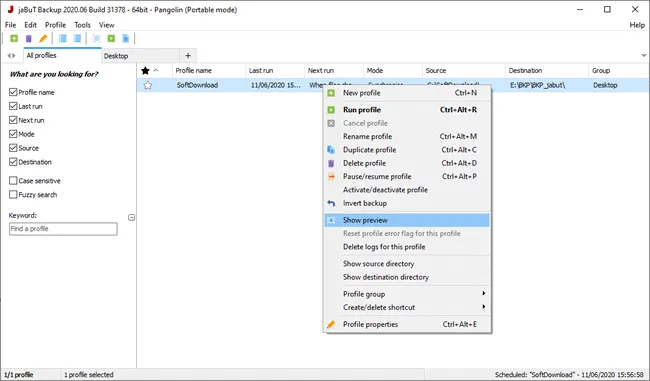Open the Help menu
Image resolution: width=650 pixels, height=381 pixels.
click(x=637, y=25)
